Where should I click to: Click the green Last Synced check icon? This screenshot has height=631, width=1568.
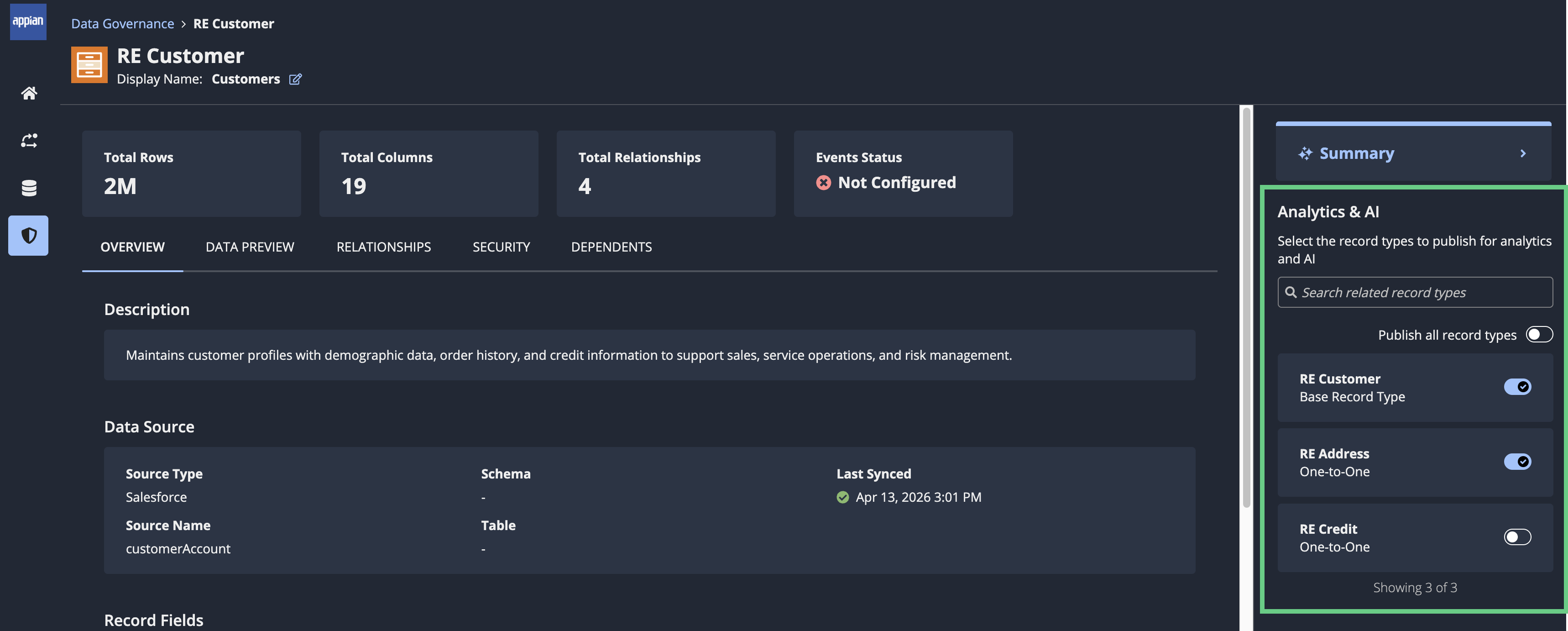click(x=842, y=497)
